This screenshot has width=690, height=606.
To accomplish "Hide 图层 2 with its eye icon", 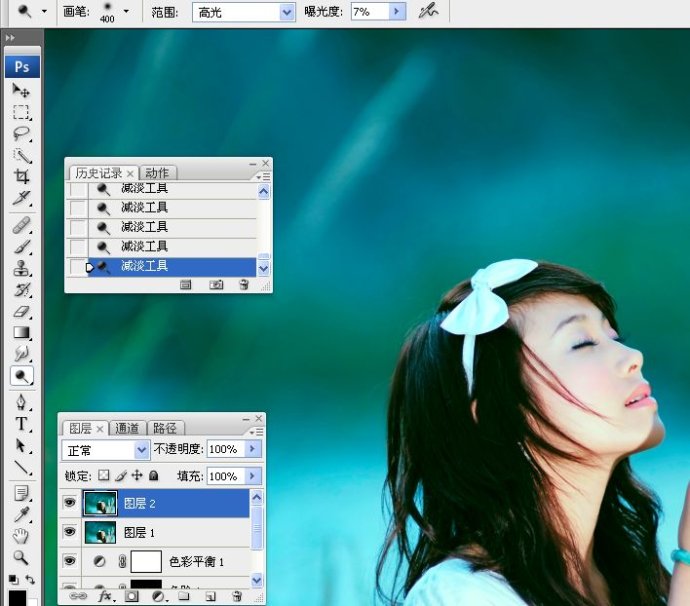I will pyautogui.click(x=69, y=503).
